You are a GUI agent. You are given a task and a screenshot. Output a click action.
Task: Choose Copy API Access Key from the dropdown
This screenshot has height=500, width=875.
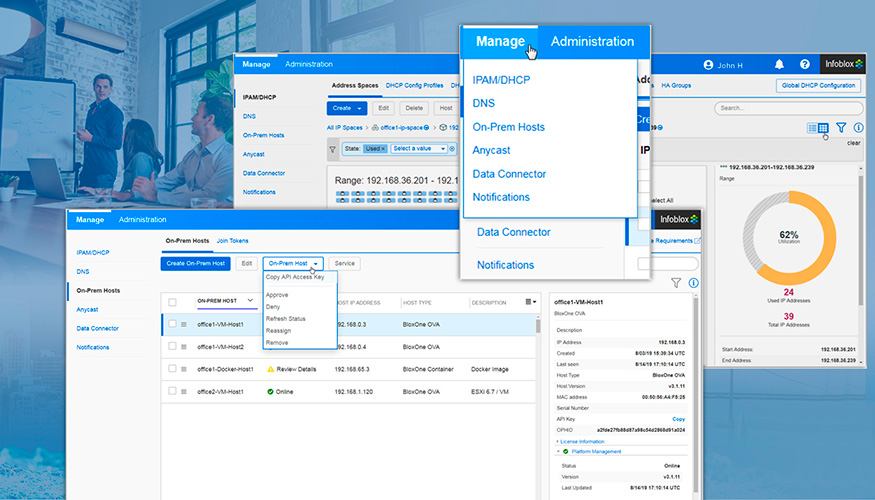[x=295, y=277]
